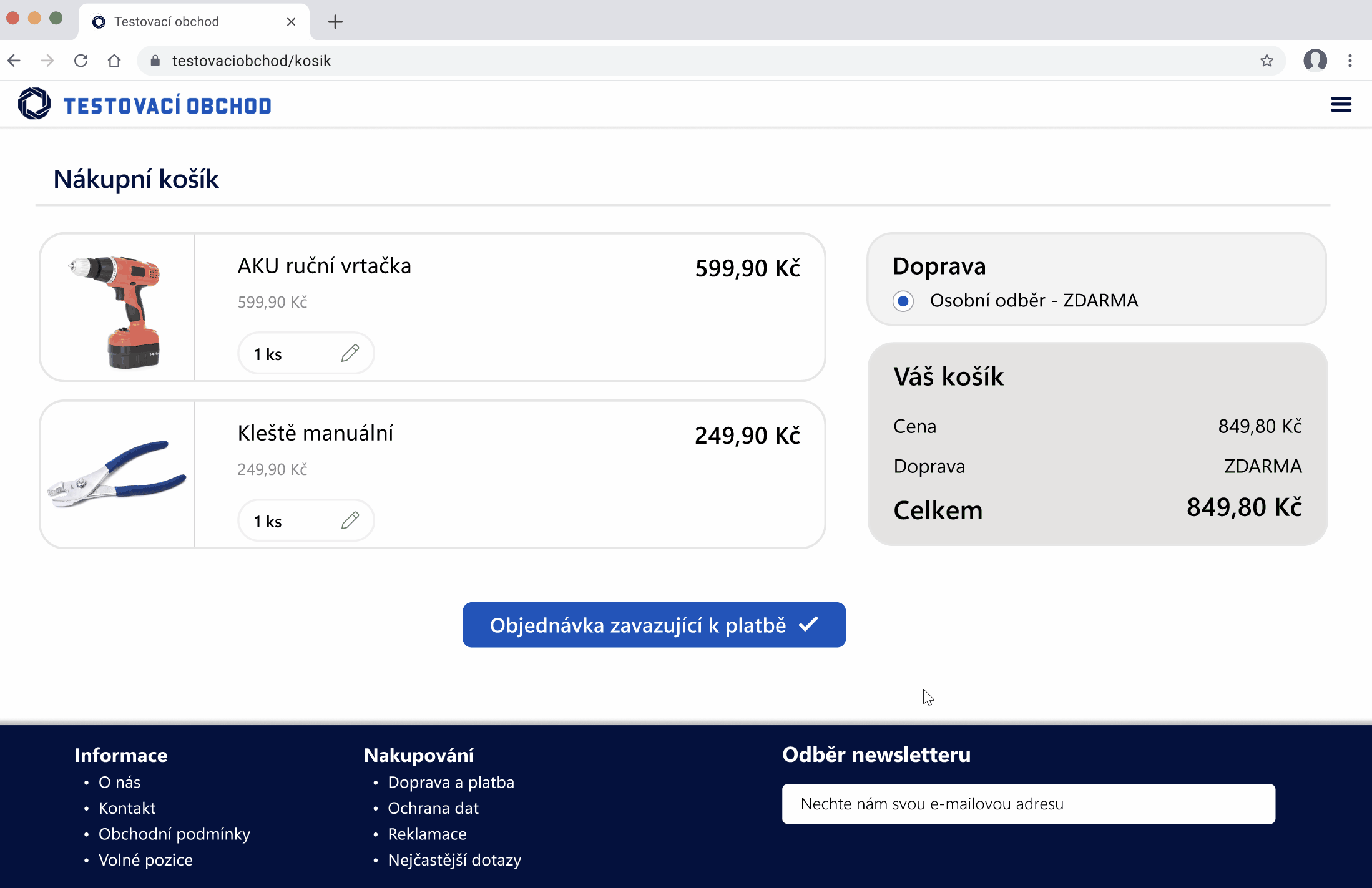The height and width of the screenshot is (888, 1372).
Task: Select Osobní odběr - ZDARMA radio
Action: (903, 301)
